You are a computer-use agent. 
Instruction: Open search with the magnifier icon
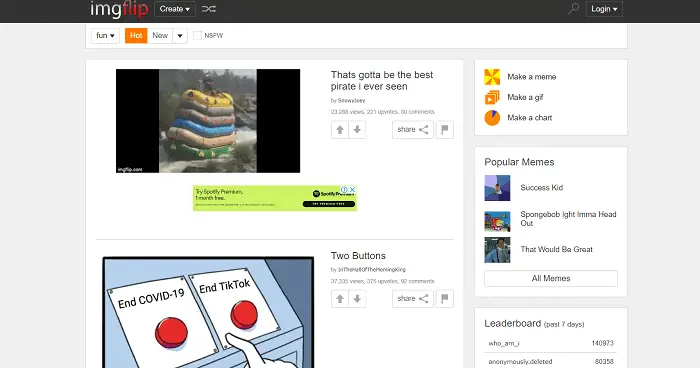(x=573, y=8)
